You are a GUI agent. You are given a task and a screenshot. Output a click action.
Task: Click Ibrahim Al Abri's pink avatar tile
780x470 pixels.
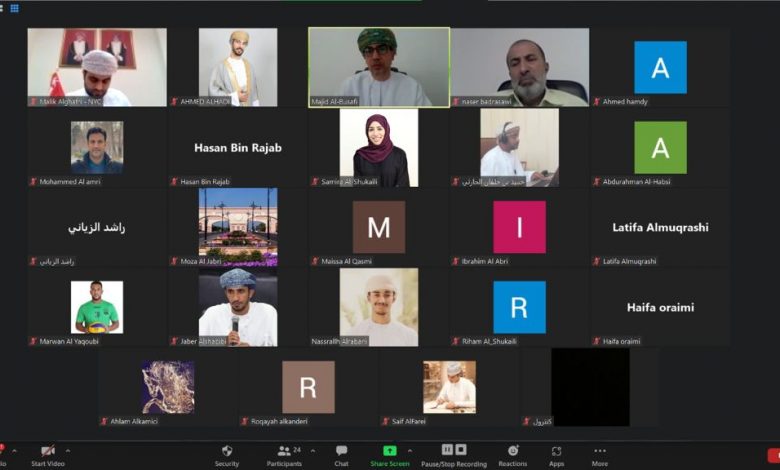pos(519,227)
